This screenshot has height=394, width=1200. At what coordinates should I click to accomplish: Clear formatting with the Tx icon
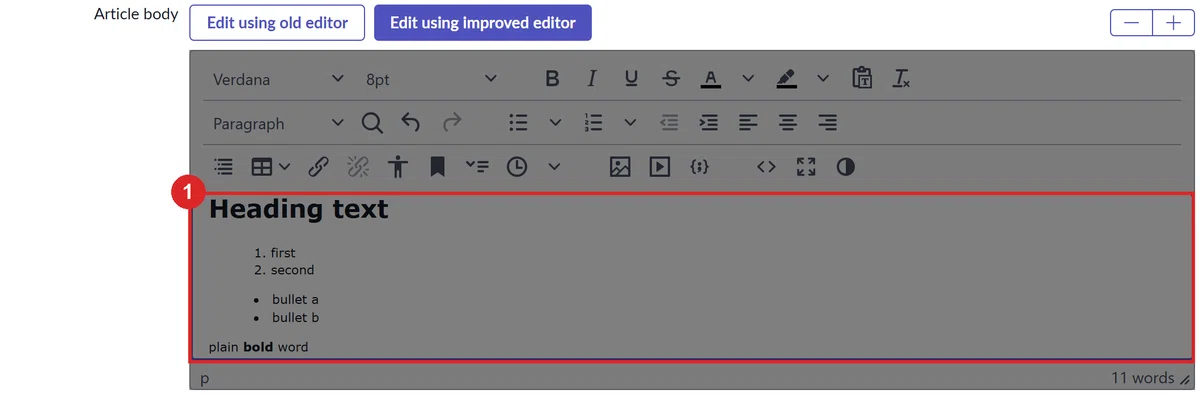coord(901,79)
